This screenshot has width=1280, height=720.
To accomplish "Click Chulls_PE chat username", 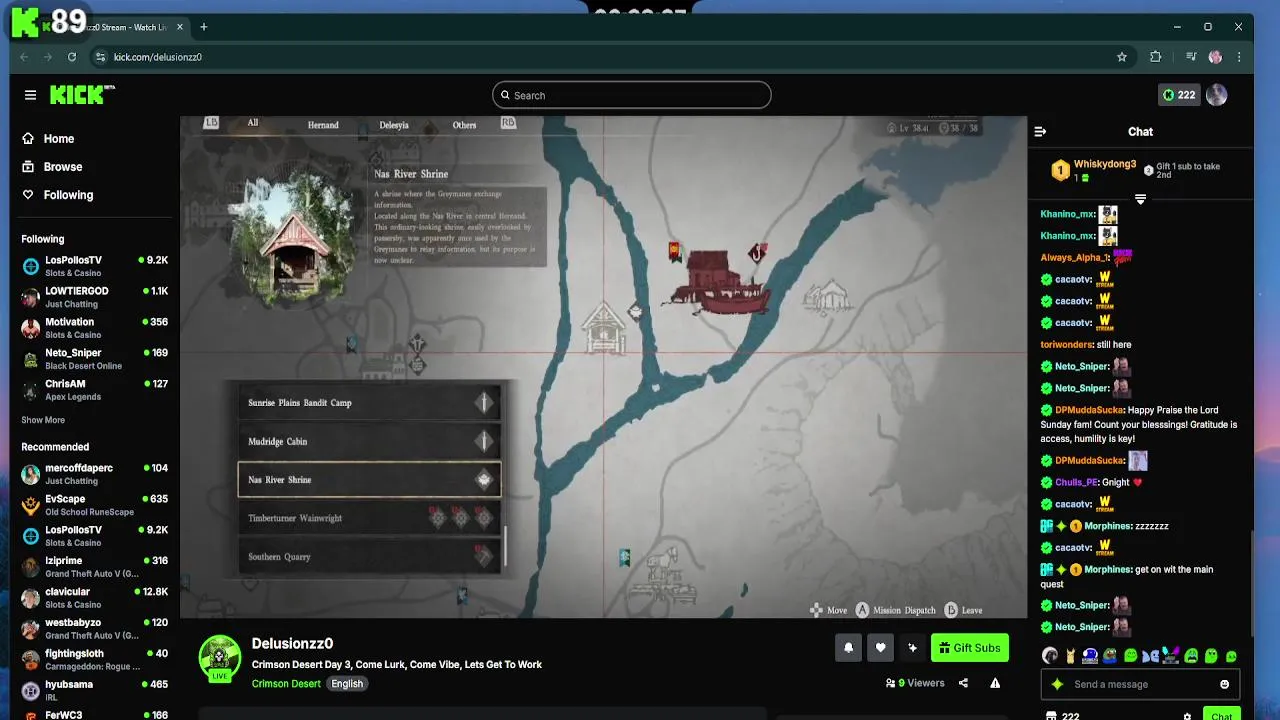I will click(x=1076, y=482).
